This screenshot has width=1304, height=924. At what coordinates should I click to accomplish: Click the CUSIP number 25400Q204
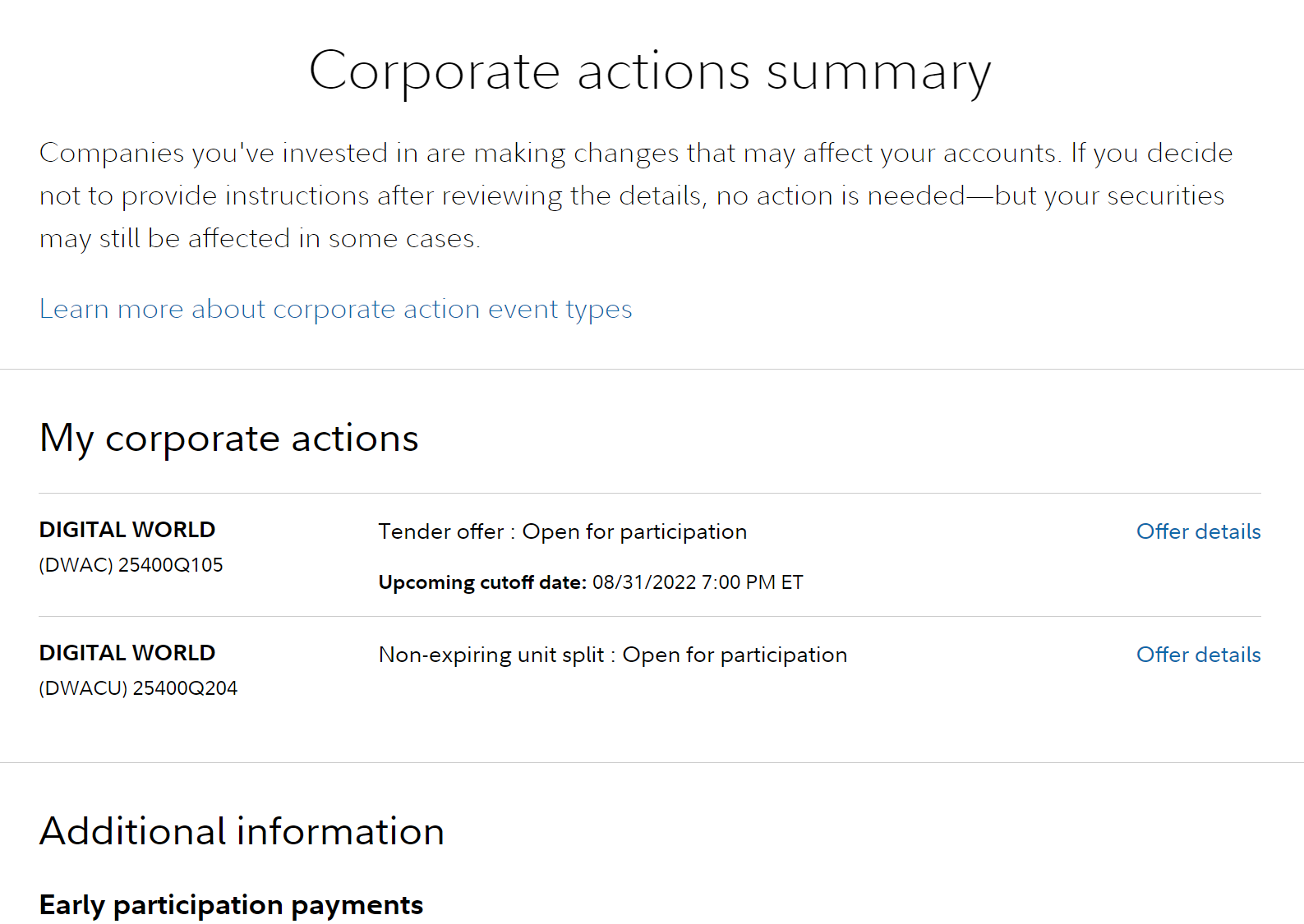coord(185,688)
